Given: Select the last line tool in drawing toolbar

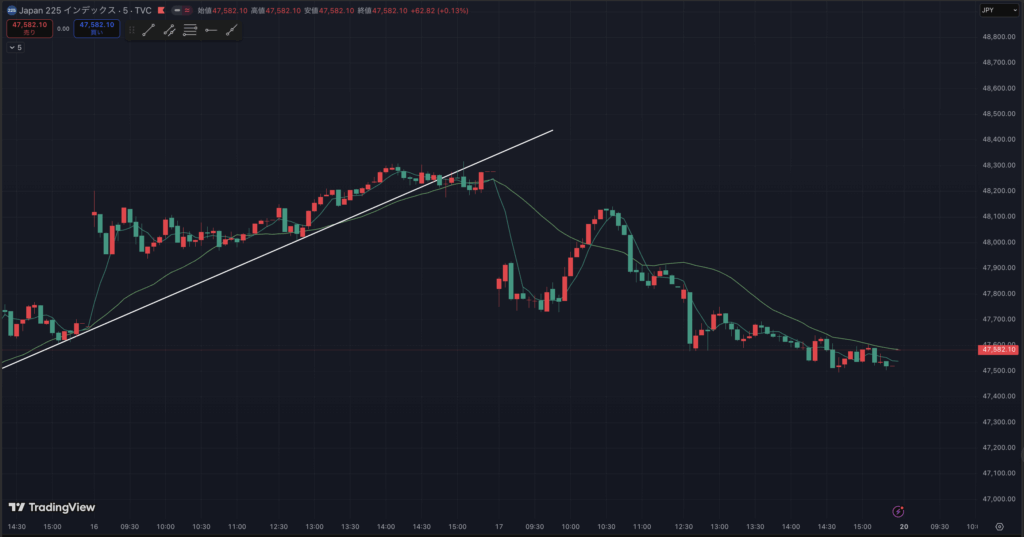Looking at the screenshot, I should 232,30.
